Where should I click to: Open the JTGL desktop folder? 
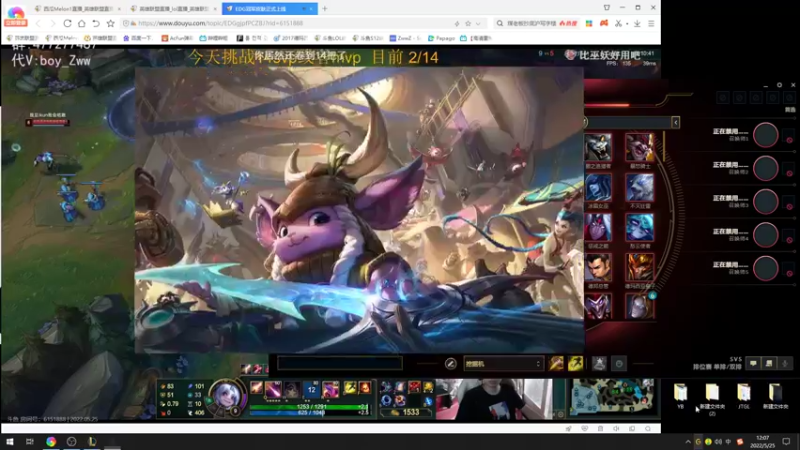(744, 396)
